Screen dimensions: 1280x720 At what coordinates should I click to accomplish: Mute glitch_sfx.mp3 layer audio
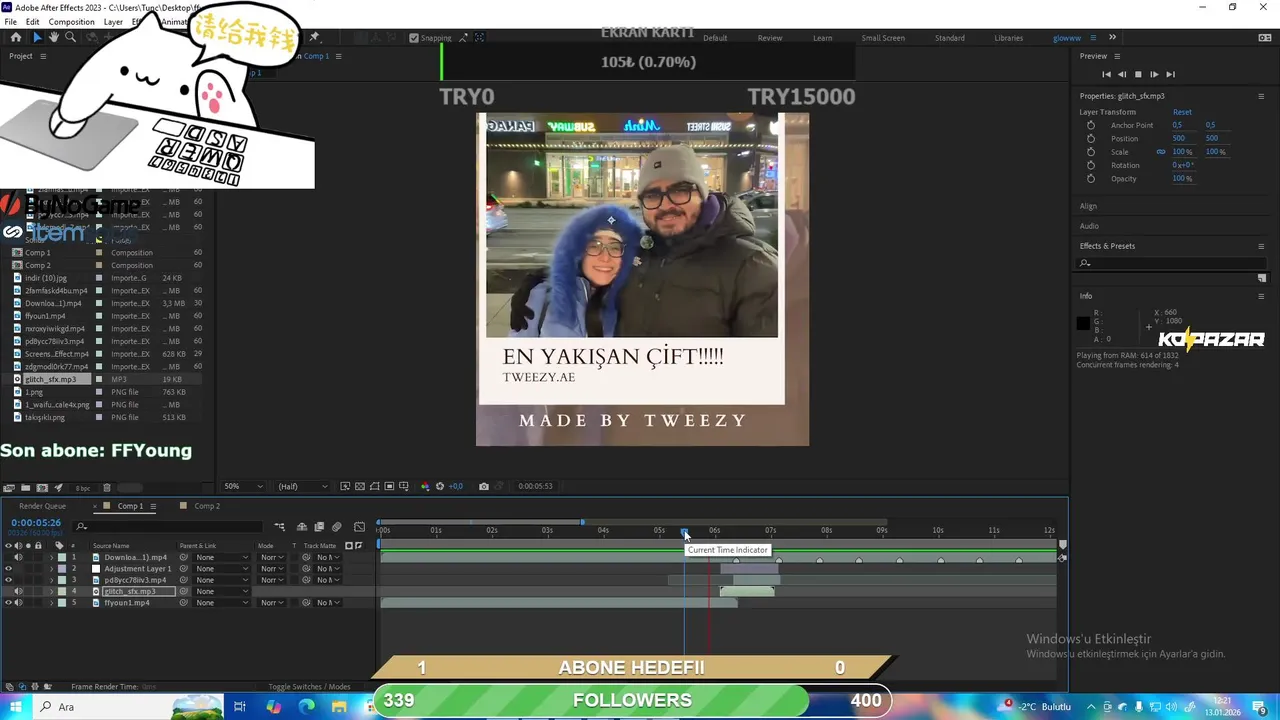[x=18, y=591]
